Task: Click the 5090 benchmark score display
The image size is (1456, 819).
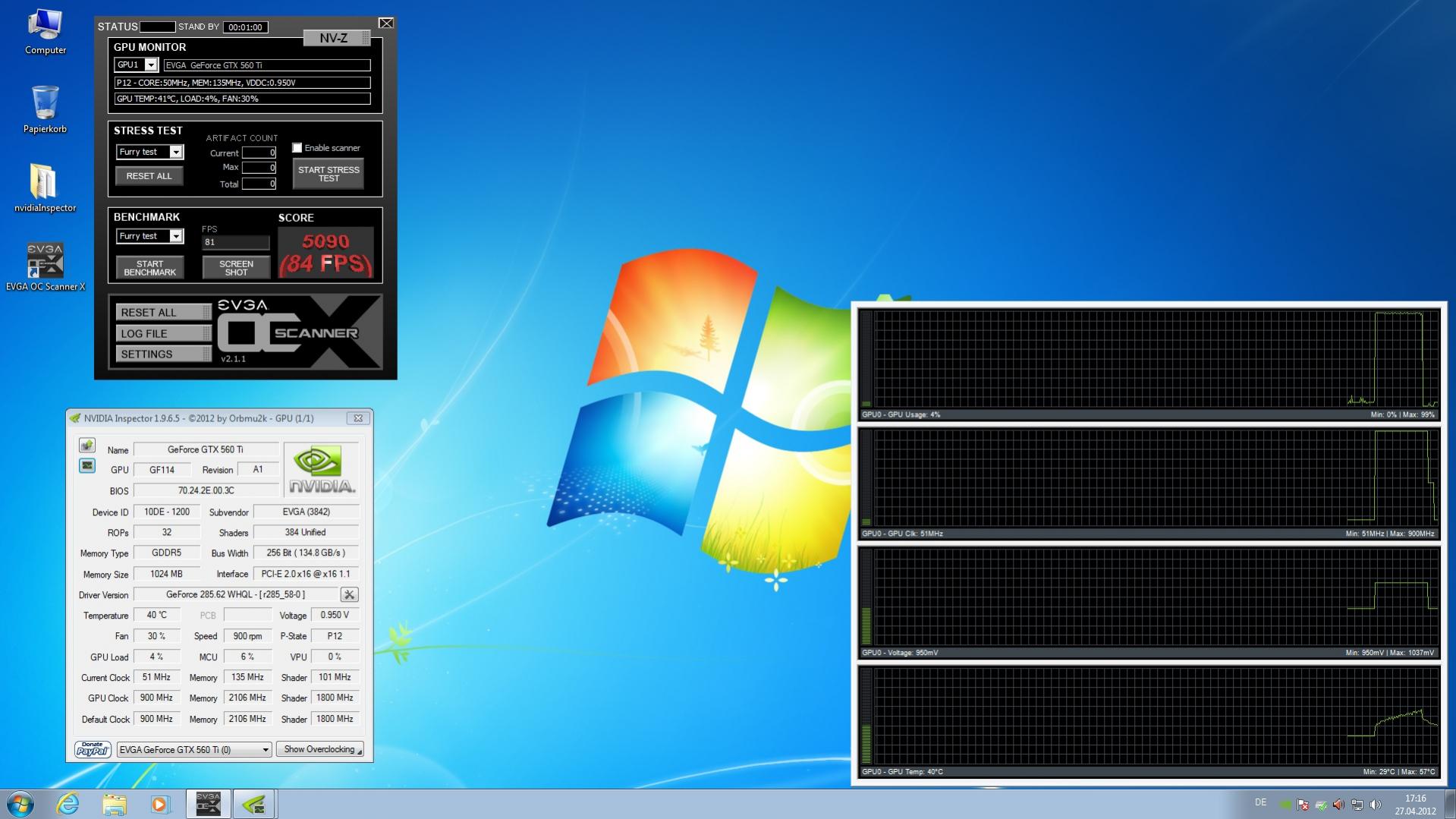Action: [326, 253]
